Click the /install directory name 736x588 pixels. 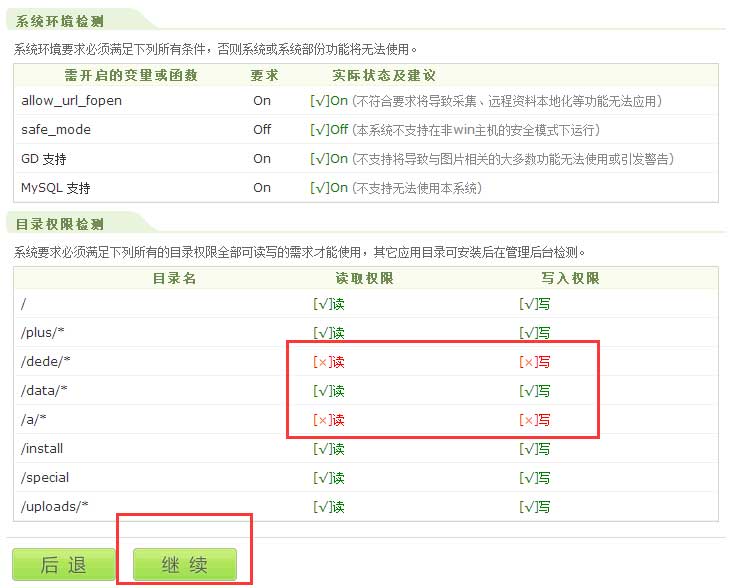42,449
